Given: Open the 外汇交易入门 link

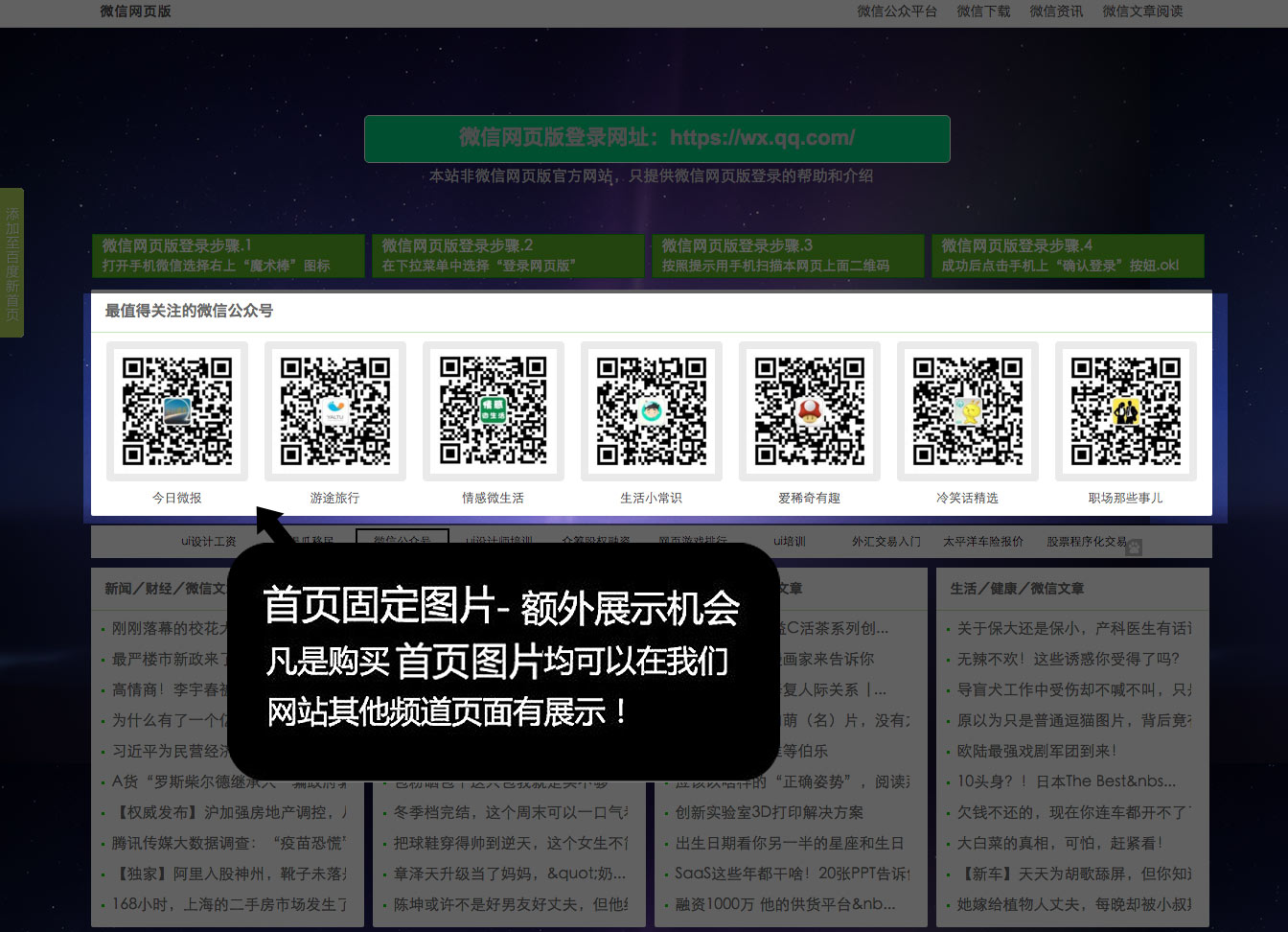Looking at the screenshot, I should 885,542.
